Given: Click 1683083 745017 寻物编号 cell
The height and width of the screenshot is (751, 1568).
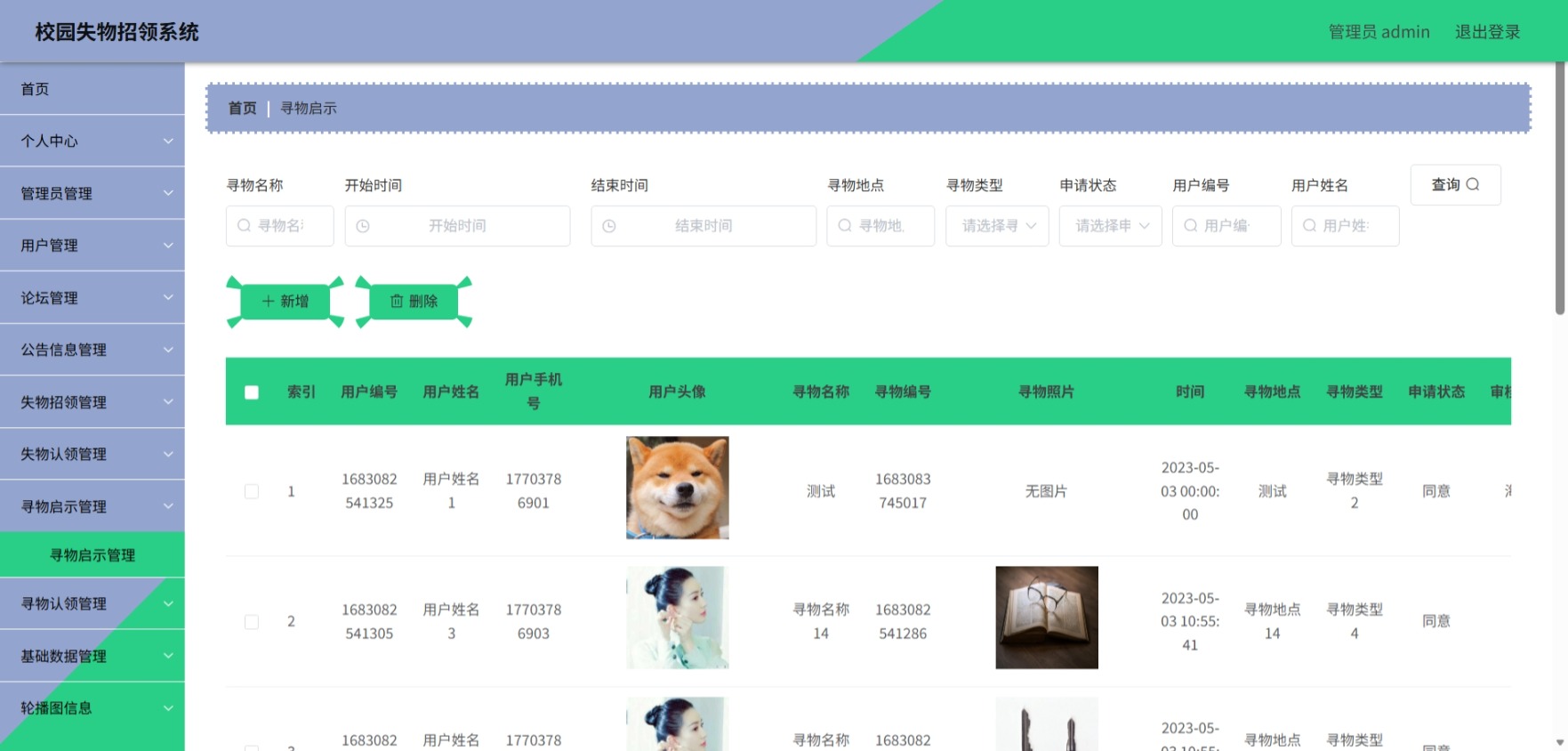Looking at the screenshot, I should click(903, 491).
